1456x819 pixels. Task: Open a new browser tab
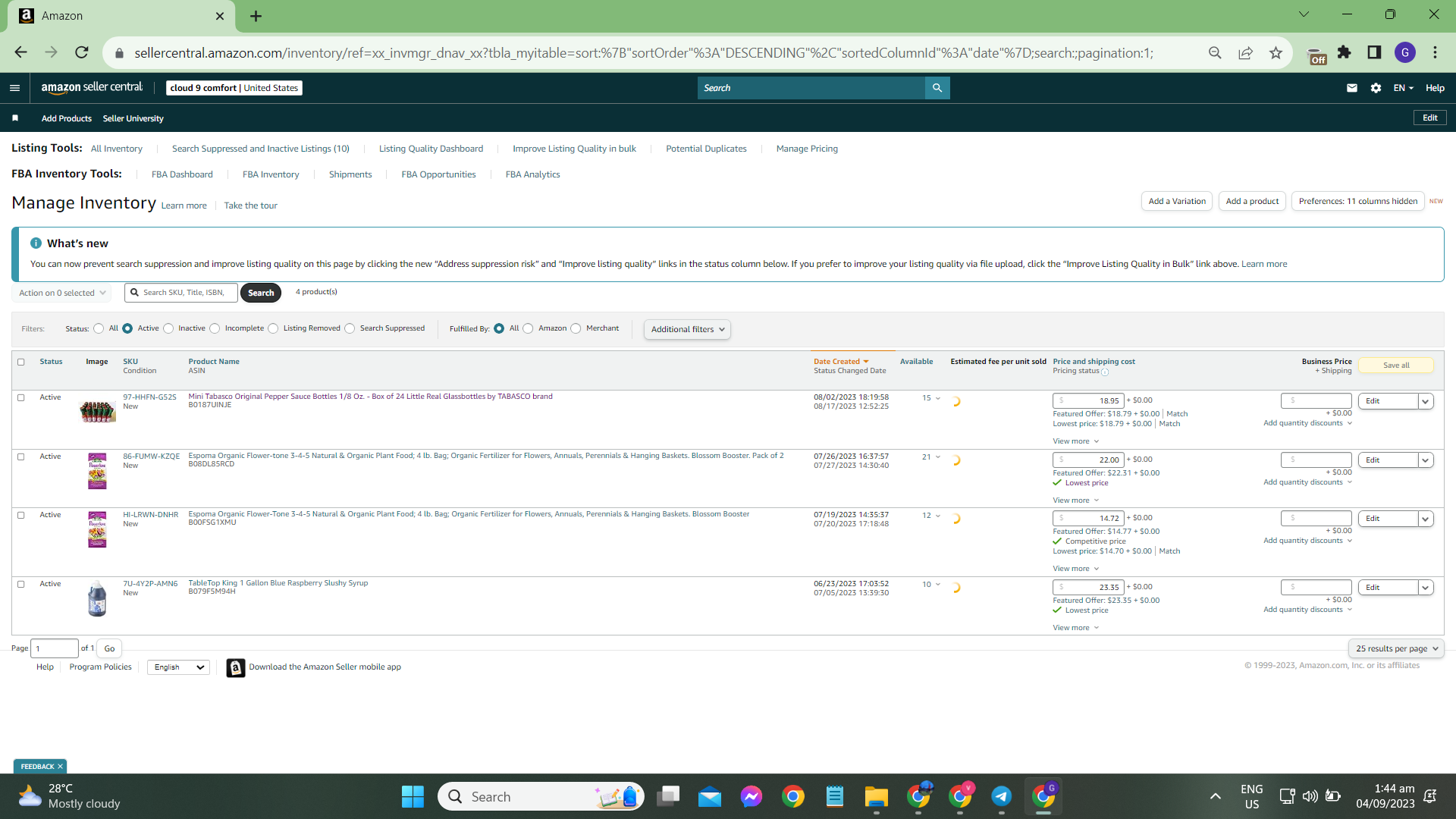click(256, 16)
